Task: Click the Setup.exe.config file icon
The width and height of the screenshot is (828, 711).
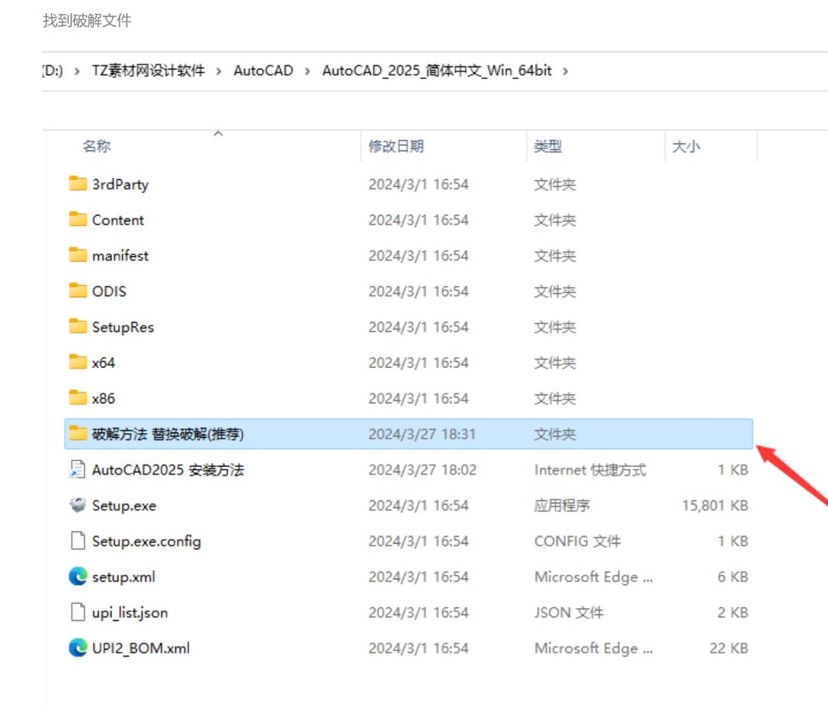Action: (x=78, y=540)
